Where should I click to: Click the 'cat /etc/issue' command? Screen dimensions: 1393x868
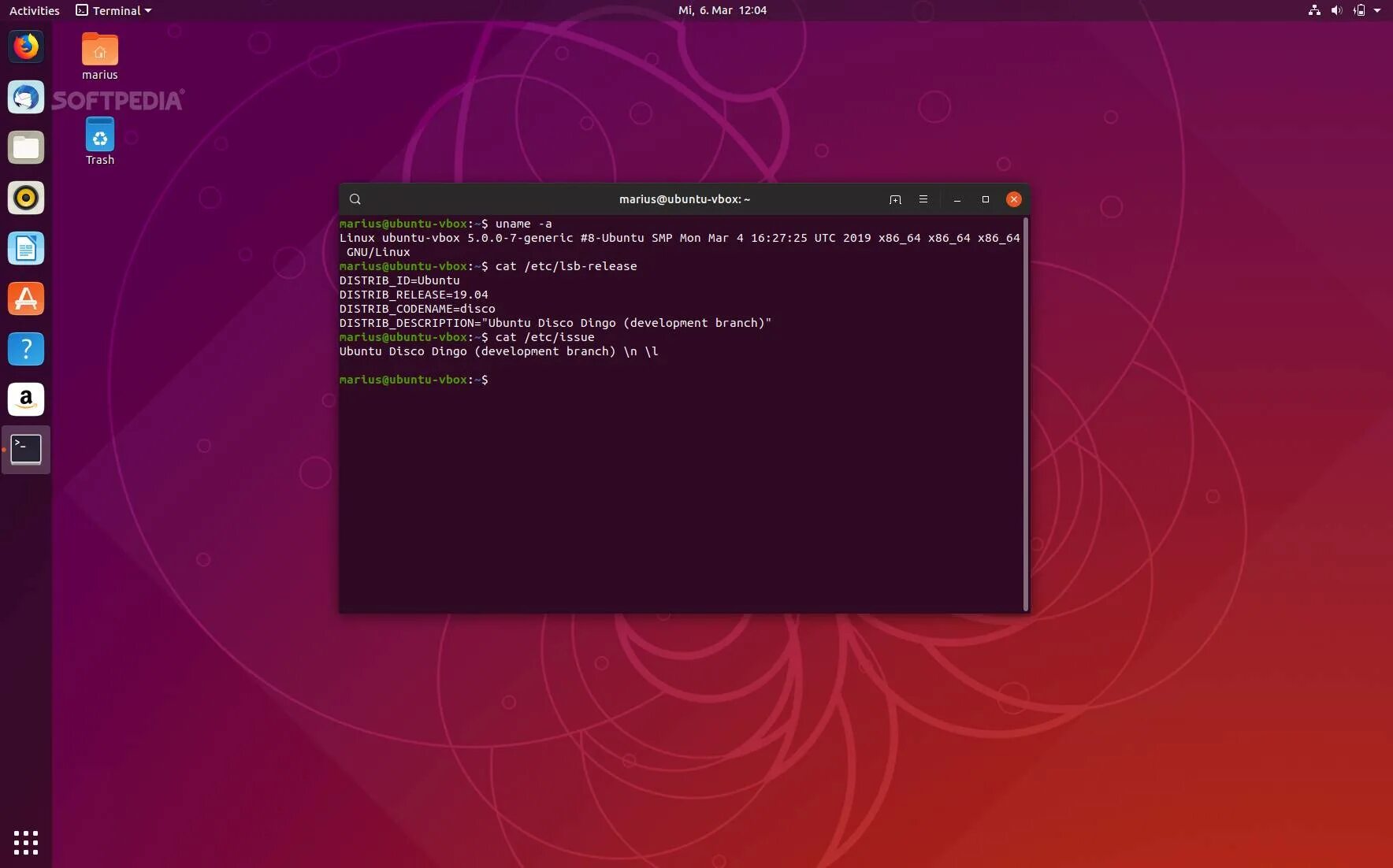(x=544, y=337)
